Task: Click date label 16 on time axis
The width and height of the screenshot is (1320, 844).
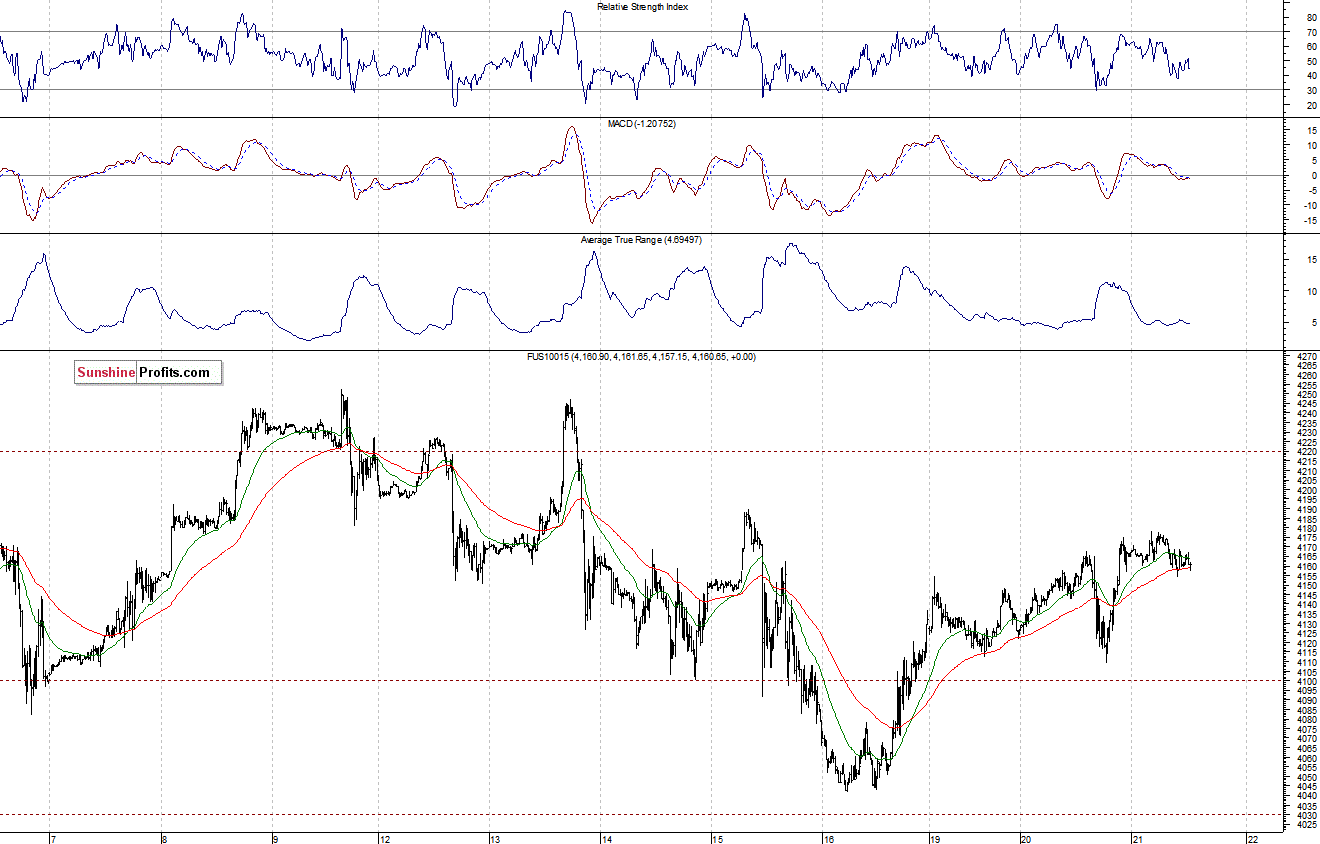Action: tap(829, 838)
